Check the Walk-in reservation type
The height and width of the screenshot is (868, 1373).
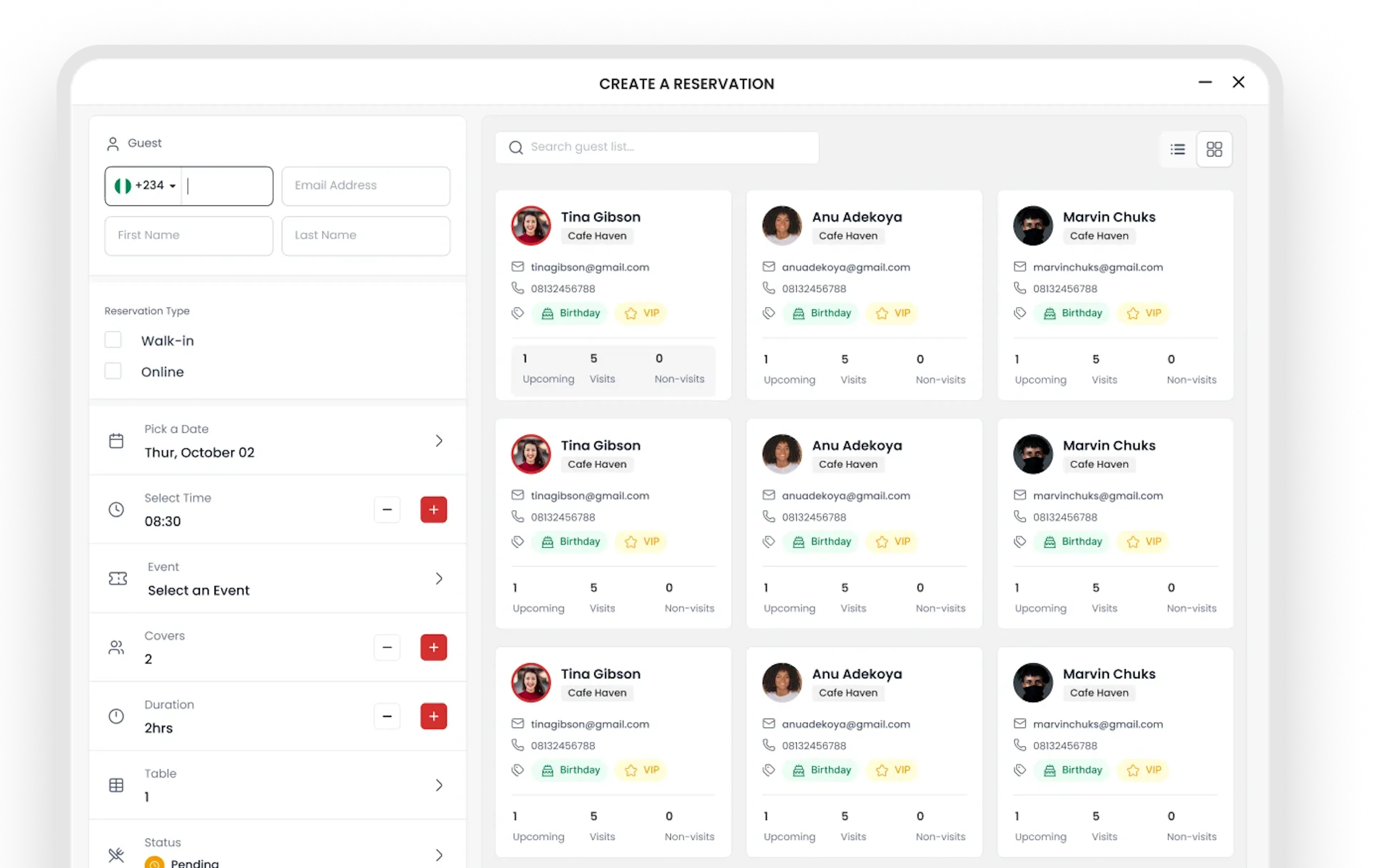tap(113, 340)
